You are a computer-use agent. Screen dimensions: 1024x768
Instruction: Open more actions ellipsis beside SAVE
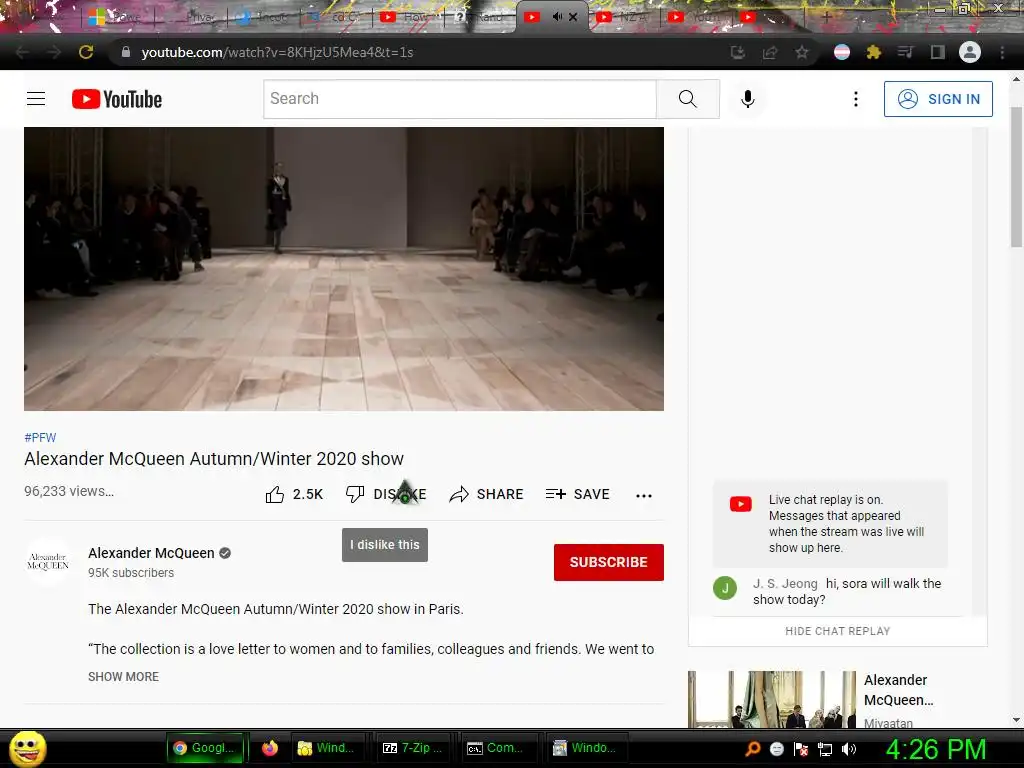tap(643, 495)
